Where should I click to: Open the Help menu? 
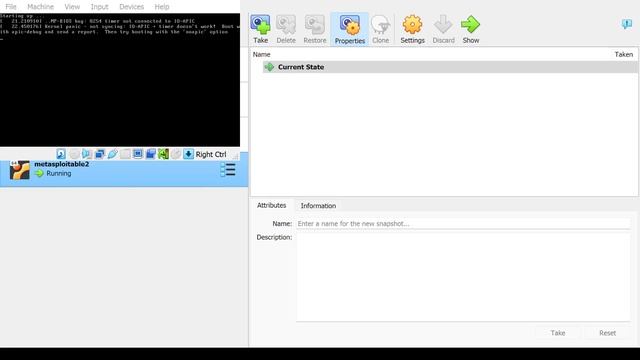[x=162, y=7]
